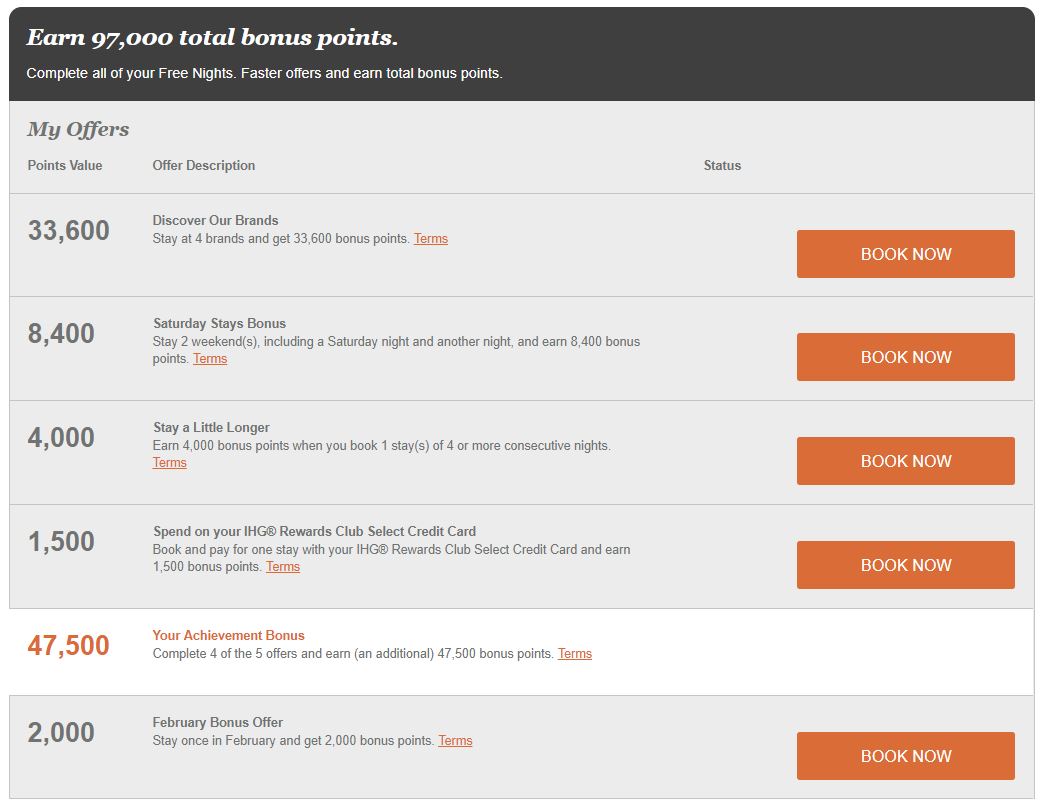Image resolution: width=1046 pixels, height=807 pixels.
Task: Select the Your Achievement Bonus title
Action: click(228, 635)
